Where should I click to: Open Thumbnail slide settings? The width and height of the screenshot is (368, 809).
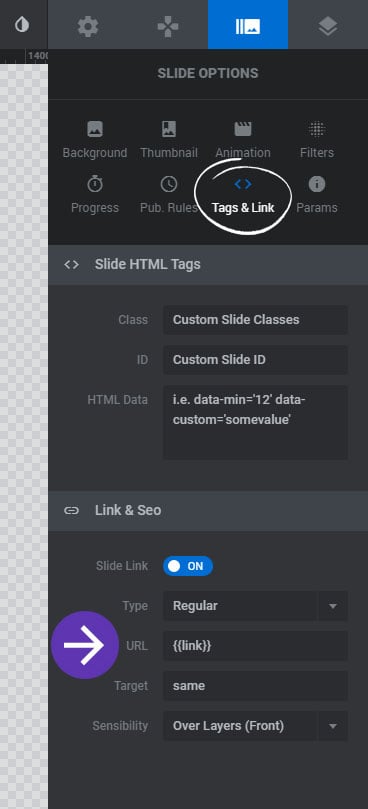click(x=169, y=140)
